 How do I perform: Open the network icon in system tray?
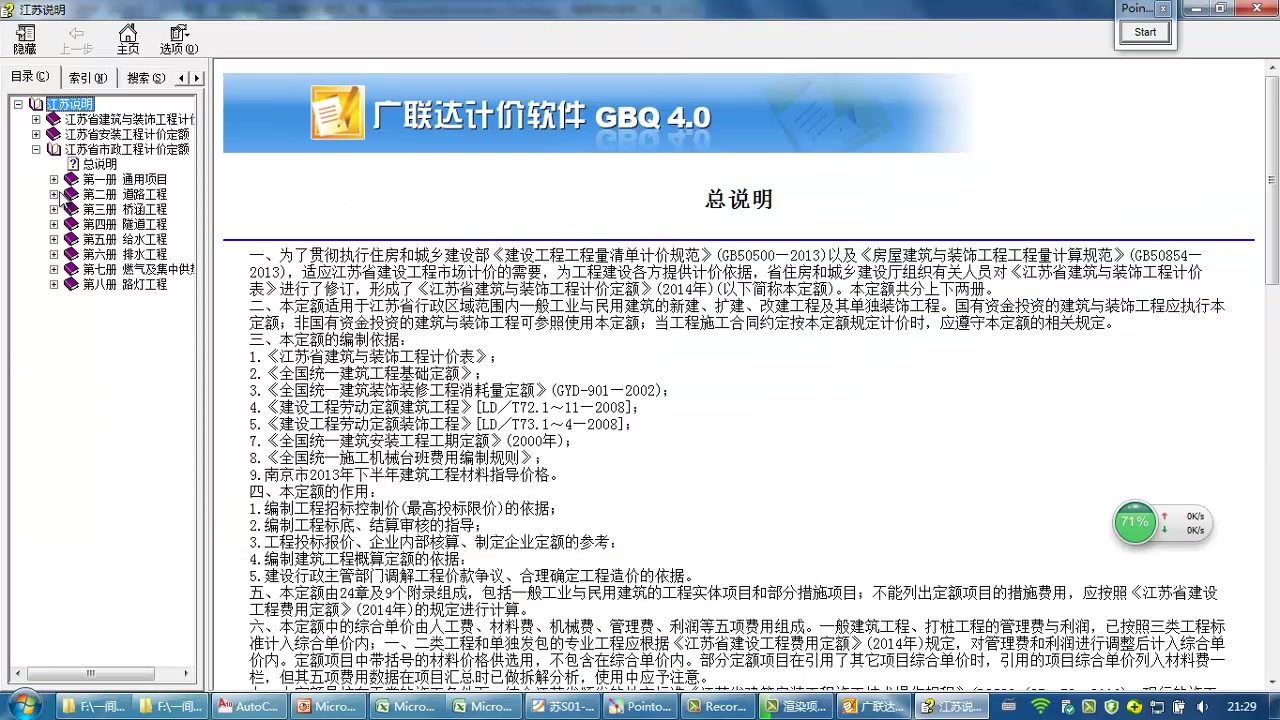tap(1157, 707)
